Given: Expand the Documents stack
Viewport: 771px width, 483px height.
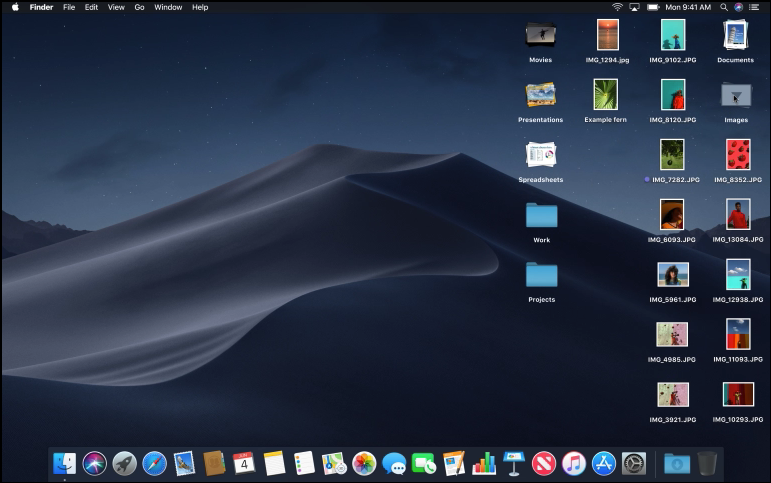Looking at the screenshot, I should click(x=736, y=34).
